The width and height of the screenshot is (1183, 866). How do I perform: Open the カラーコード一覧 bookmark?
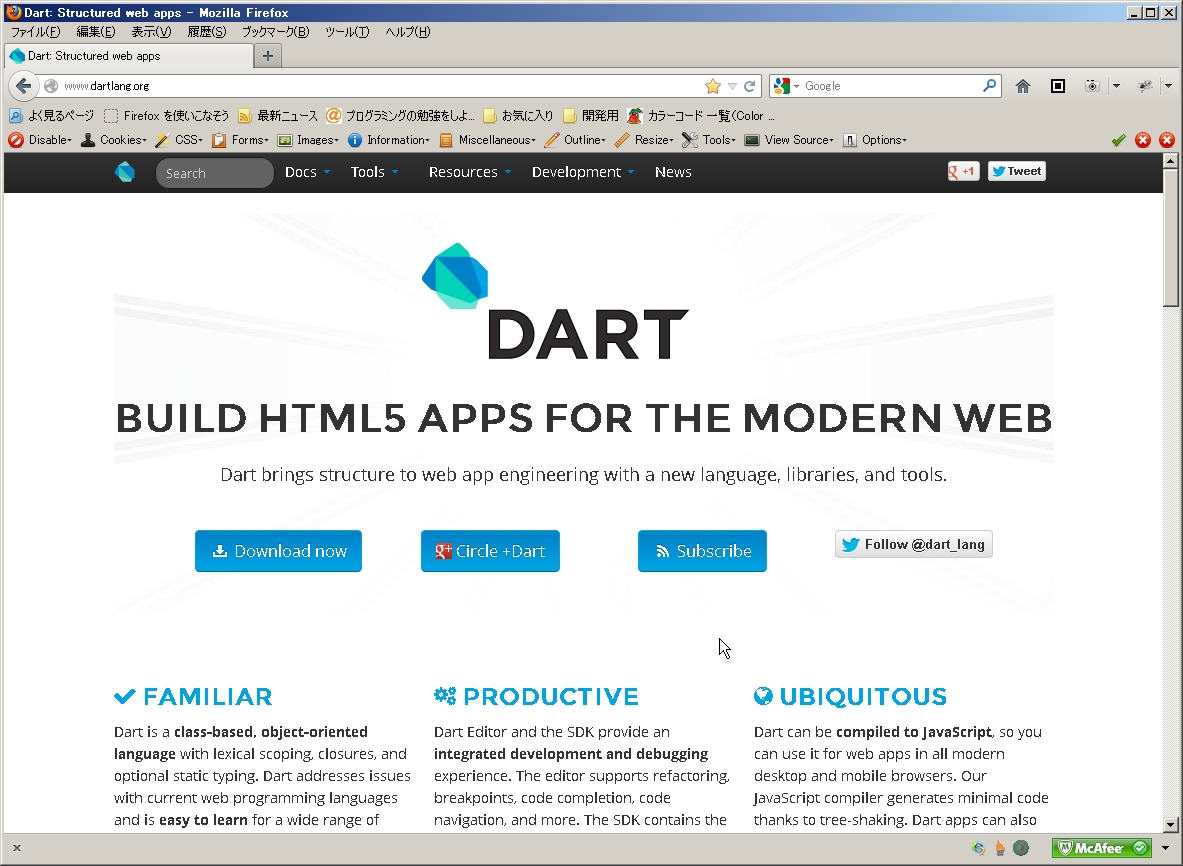point(701,115)
